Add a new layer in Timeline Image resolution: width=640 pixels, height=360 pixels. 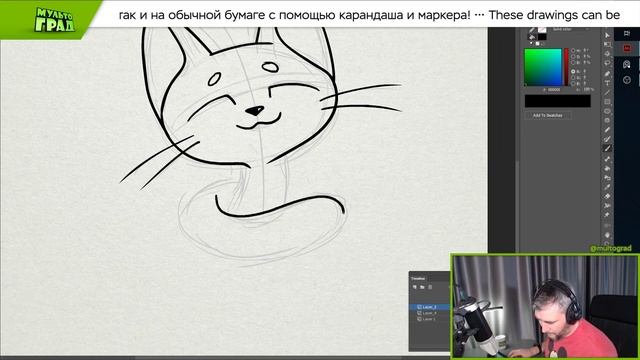point(415,287)
